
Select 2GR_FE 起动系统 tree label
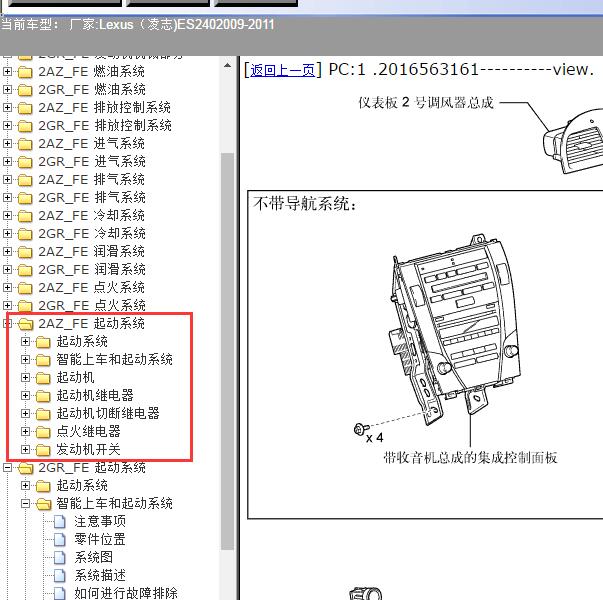pyautogui.click(x=92, y=468)
